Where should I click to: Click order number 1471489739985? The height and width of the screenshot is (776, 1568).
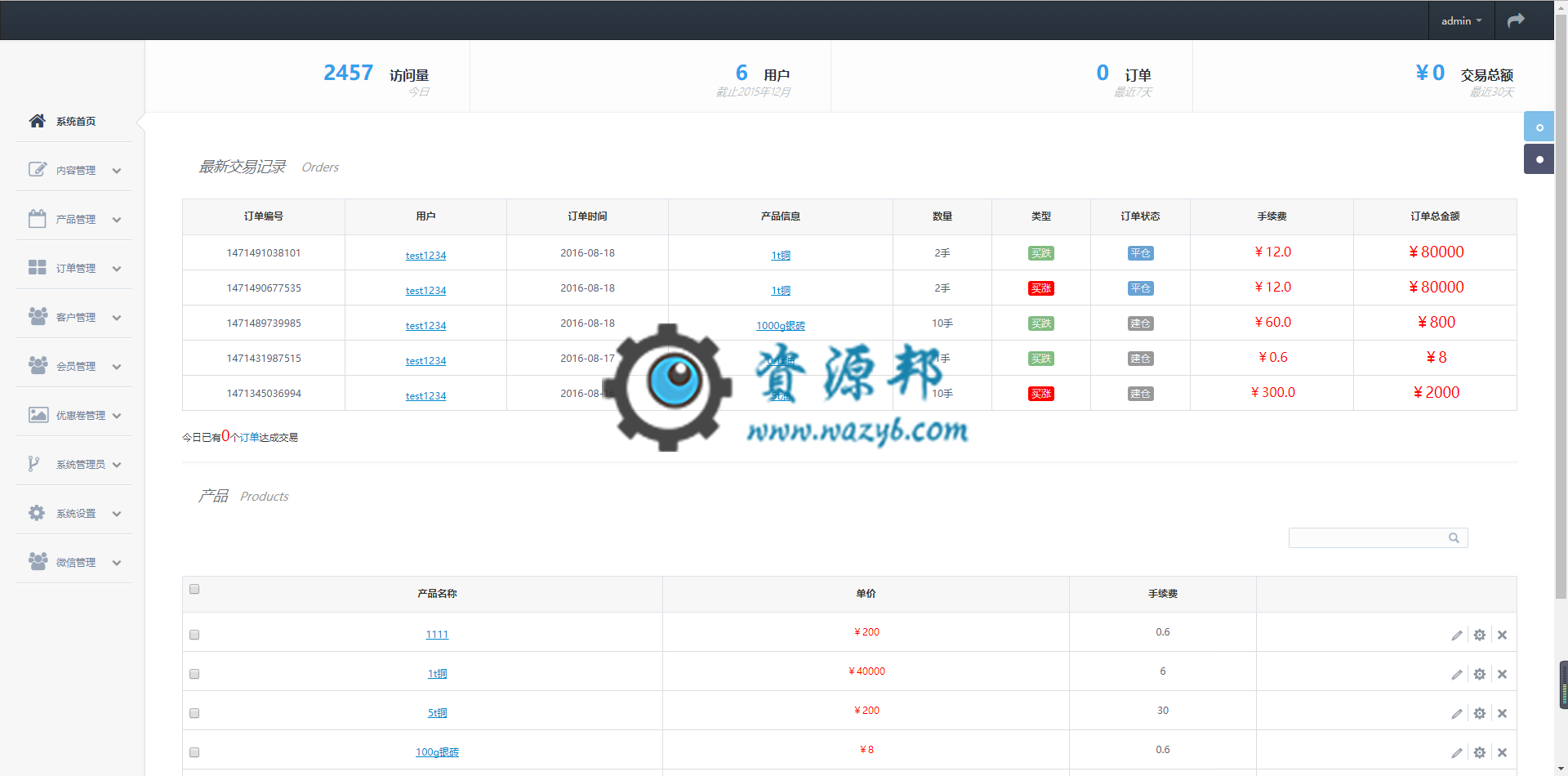pos(264,323)
